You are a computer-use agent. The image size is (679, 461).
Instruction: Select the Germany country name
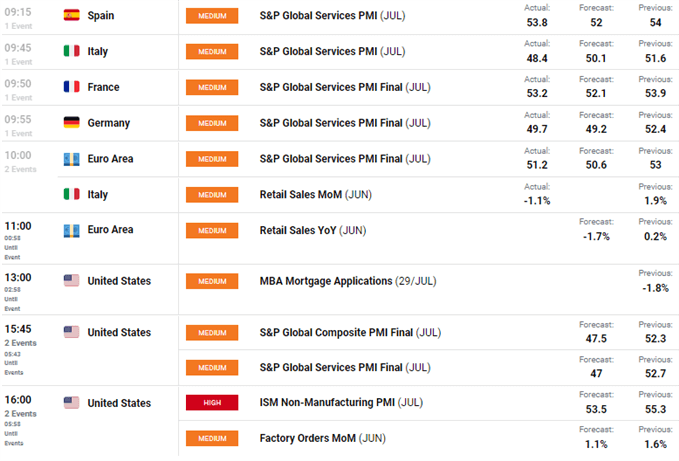pos(109,123)
